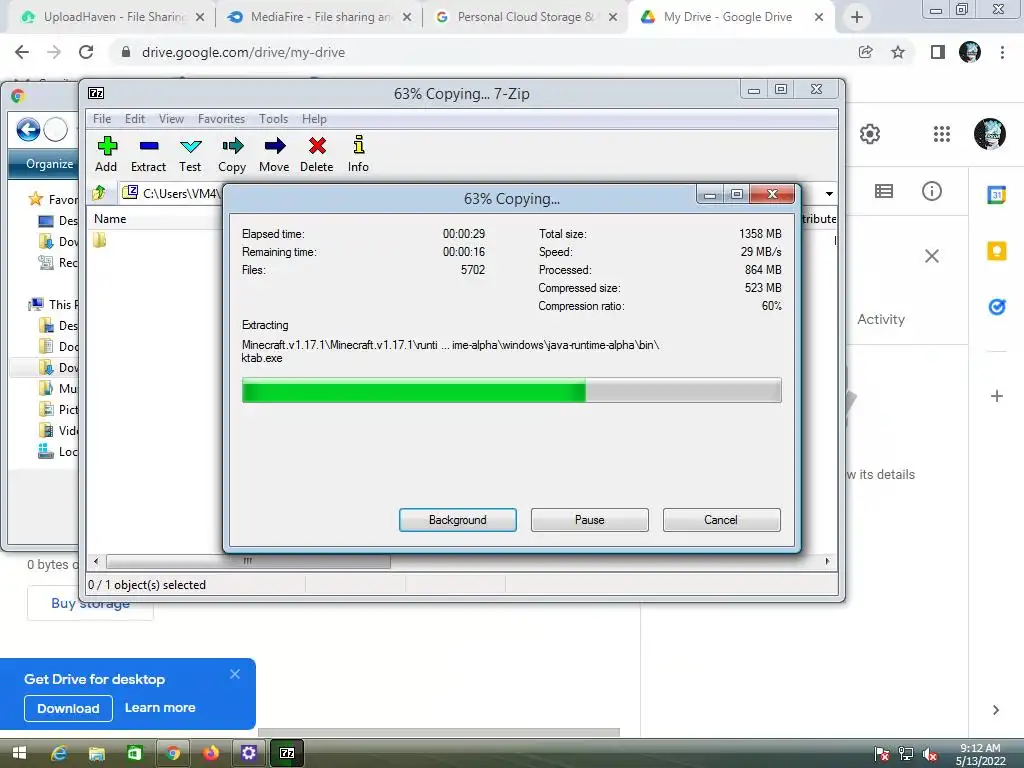Click the Move toolbar icon

coord(274,154)
